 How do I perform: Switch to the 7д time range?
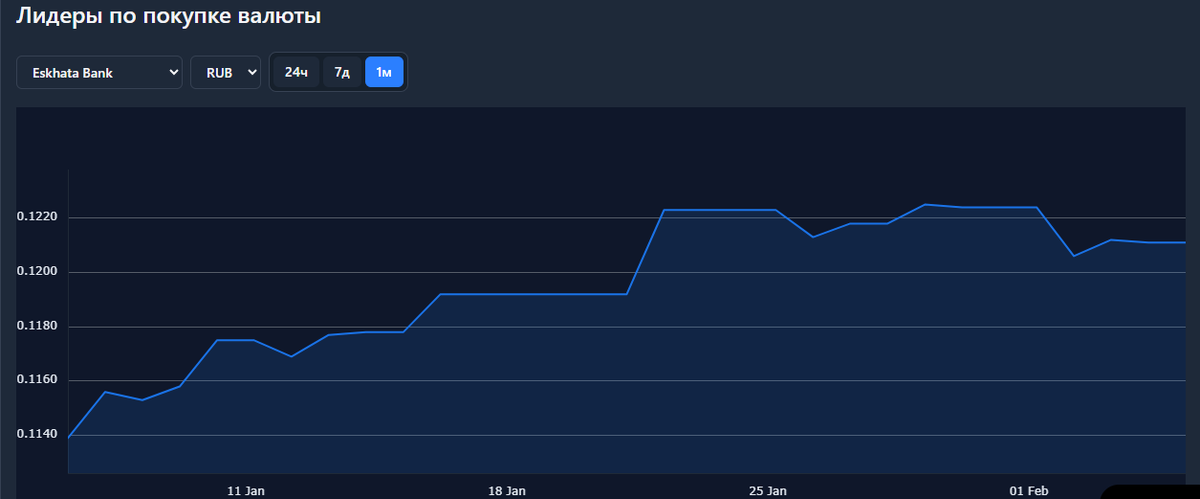pyautogui.click(x=342, y=72)
